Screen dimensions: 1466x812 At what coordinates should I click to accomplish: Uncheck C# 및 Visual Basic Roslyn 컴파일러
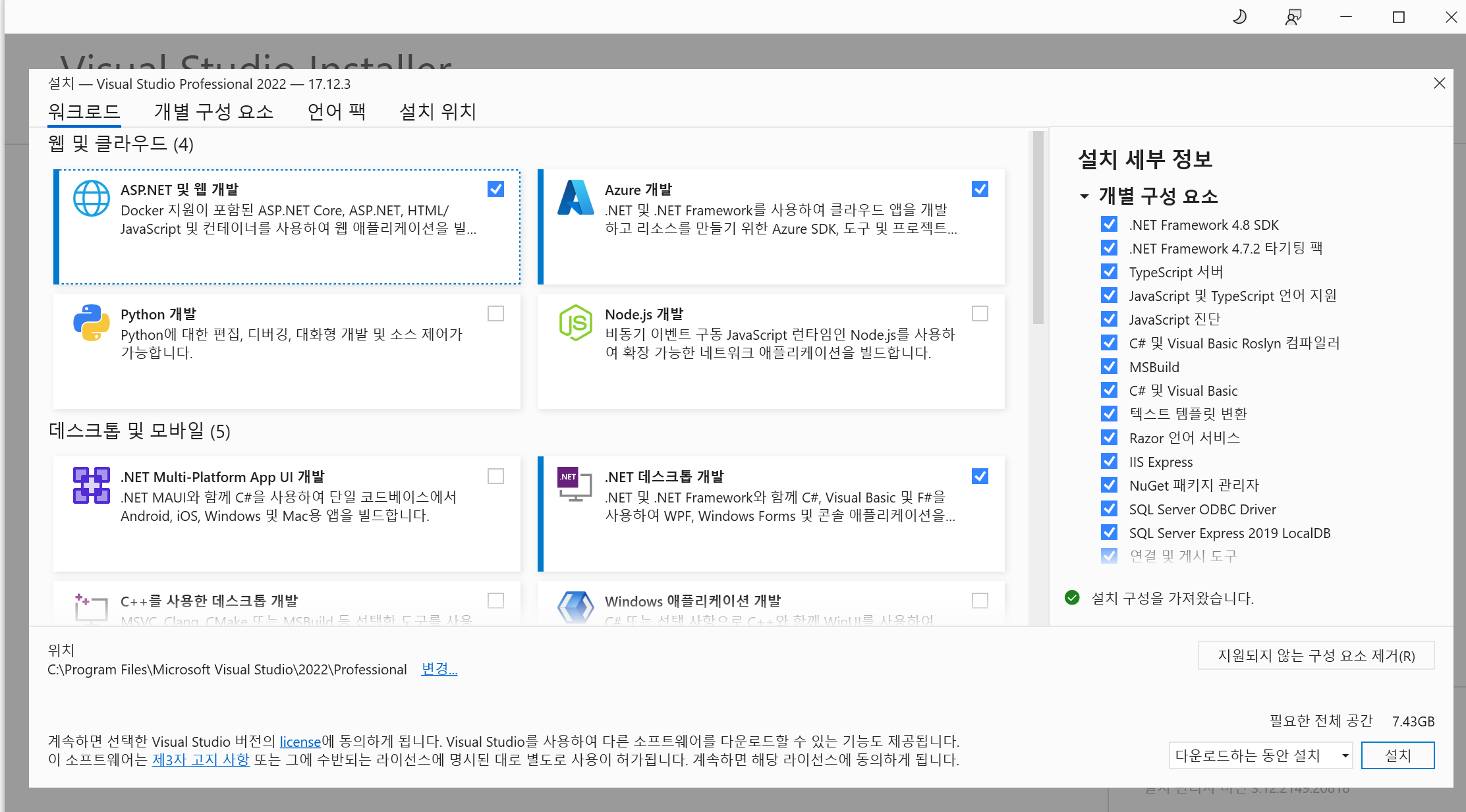pyautogui.click(x=1109, y=343)
